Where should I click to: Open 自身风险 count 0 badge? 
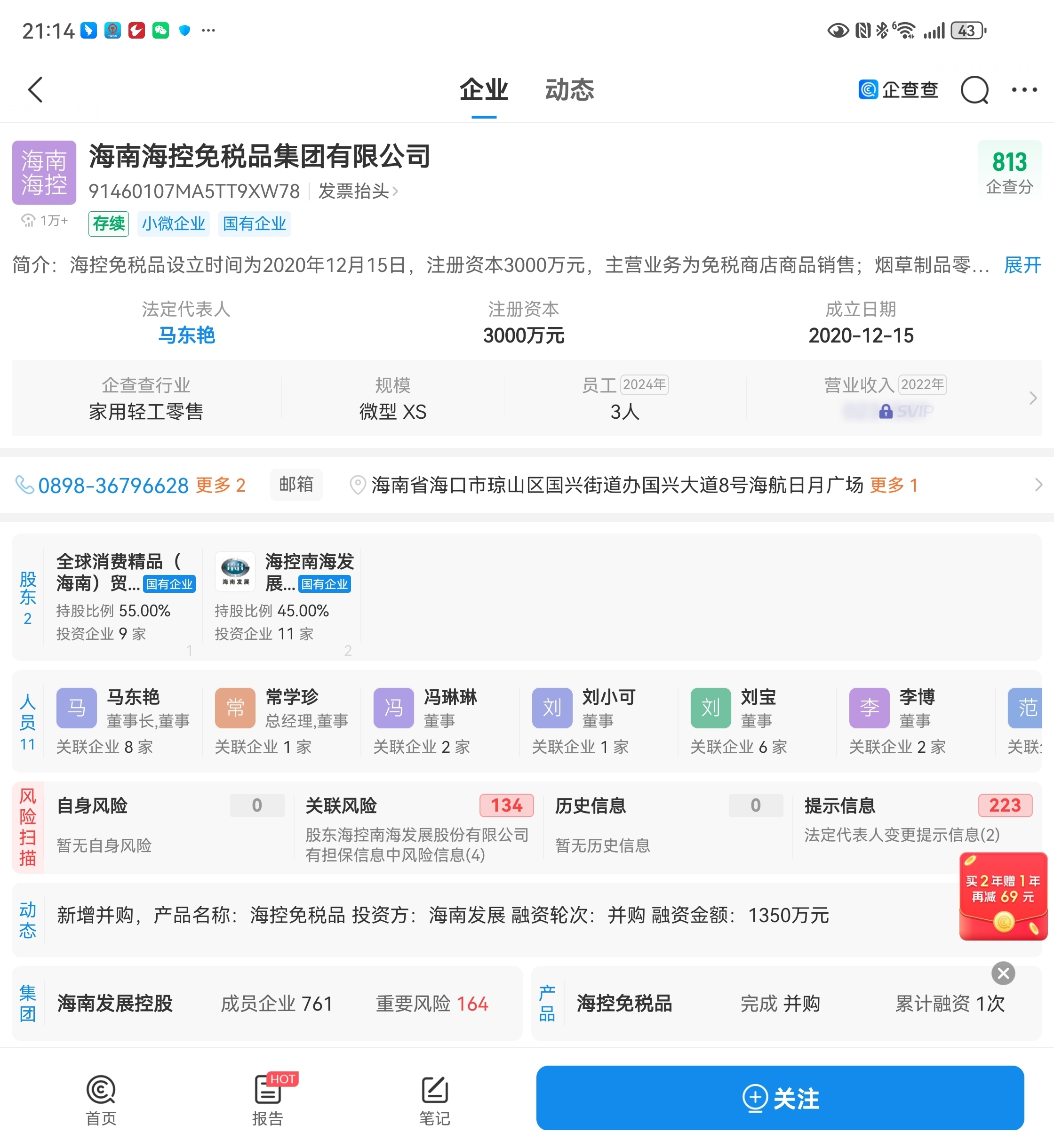click(x=256, y=805)
